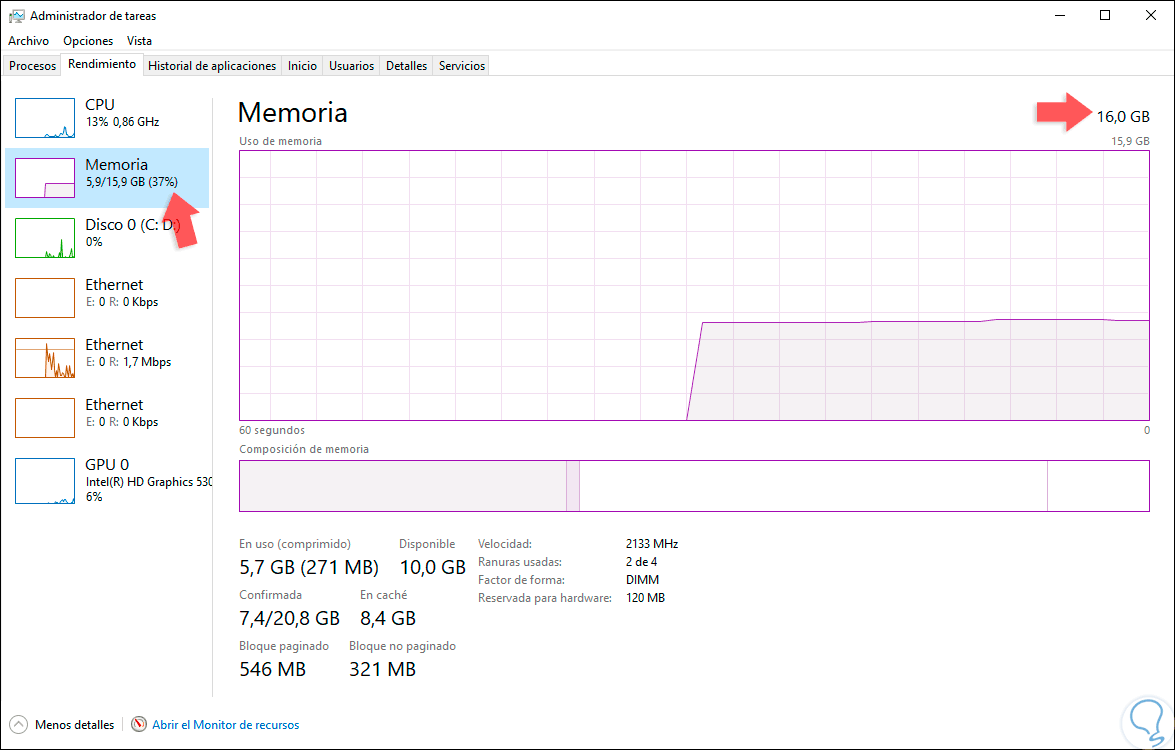Click the Uso de memoria graph

[694, 285]
